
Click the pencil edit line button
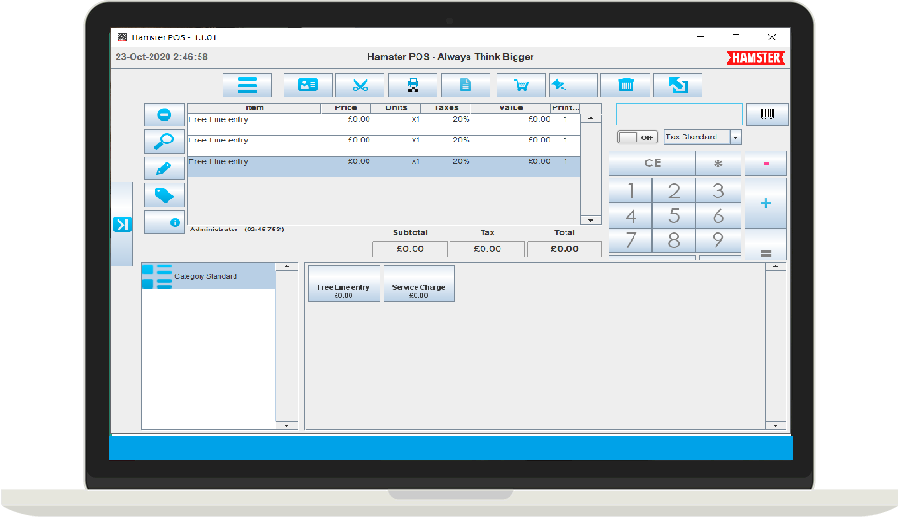pyautogui.click(x=164, y=168)
